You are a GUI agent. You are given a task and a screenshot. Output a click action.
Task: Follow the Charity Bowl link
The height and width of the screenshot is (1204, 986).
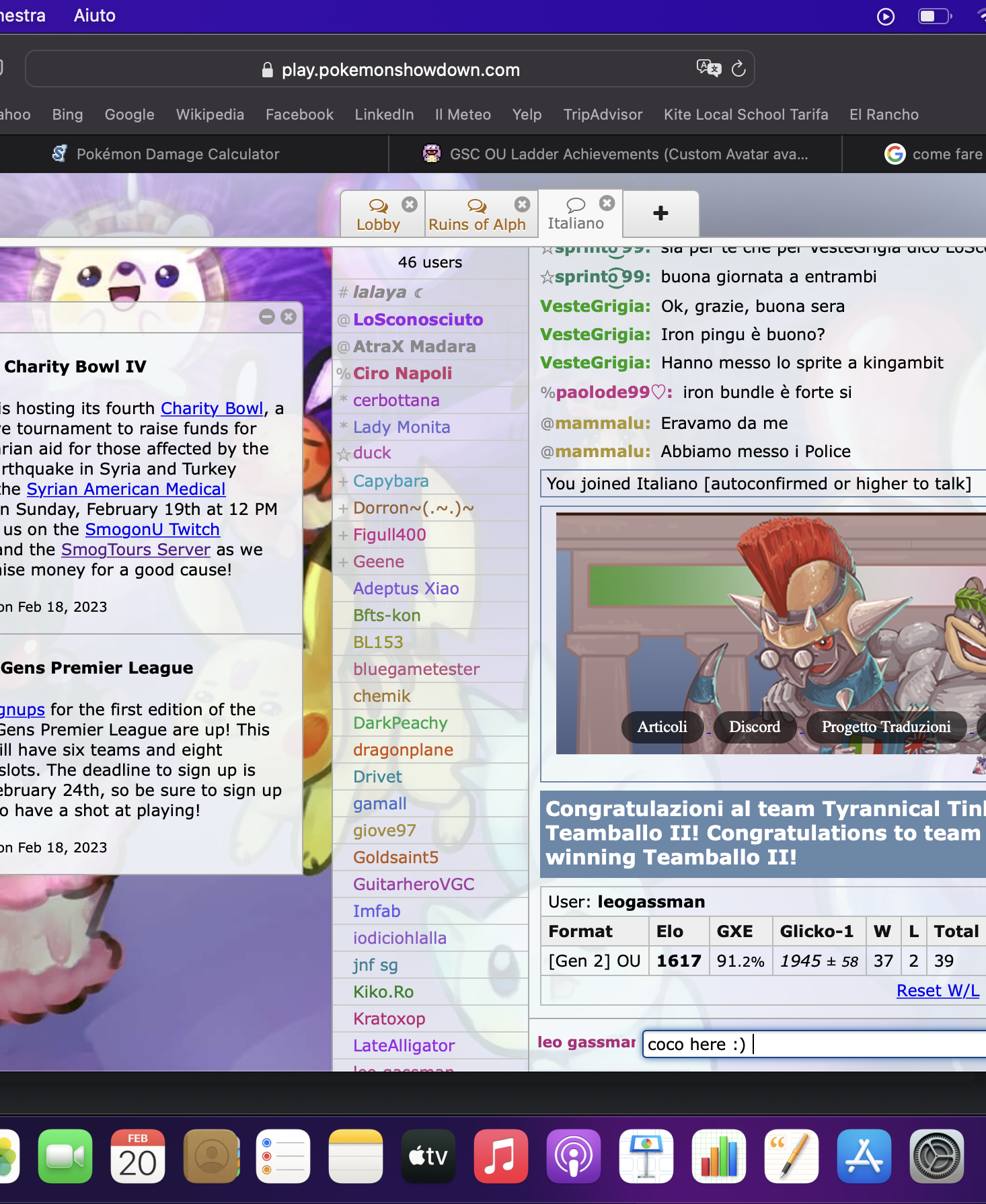pyautogui.click(x=212, y=408)
